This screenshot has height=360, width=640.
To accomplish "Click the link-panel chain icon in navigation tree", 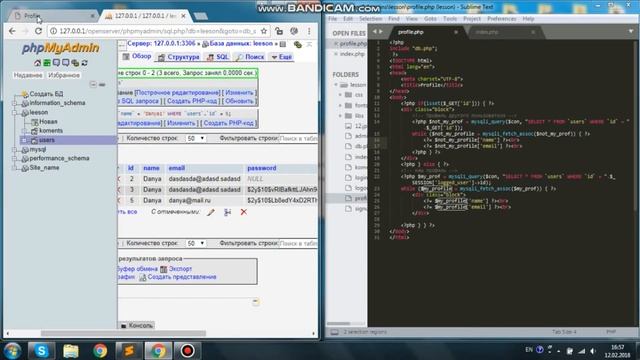I will click(x=102, y=84).
